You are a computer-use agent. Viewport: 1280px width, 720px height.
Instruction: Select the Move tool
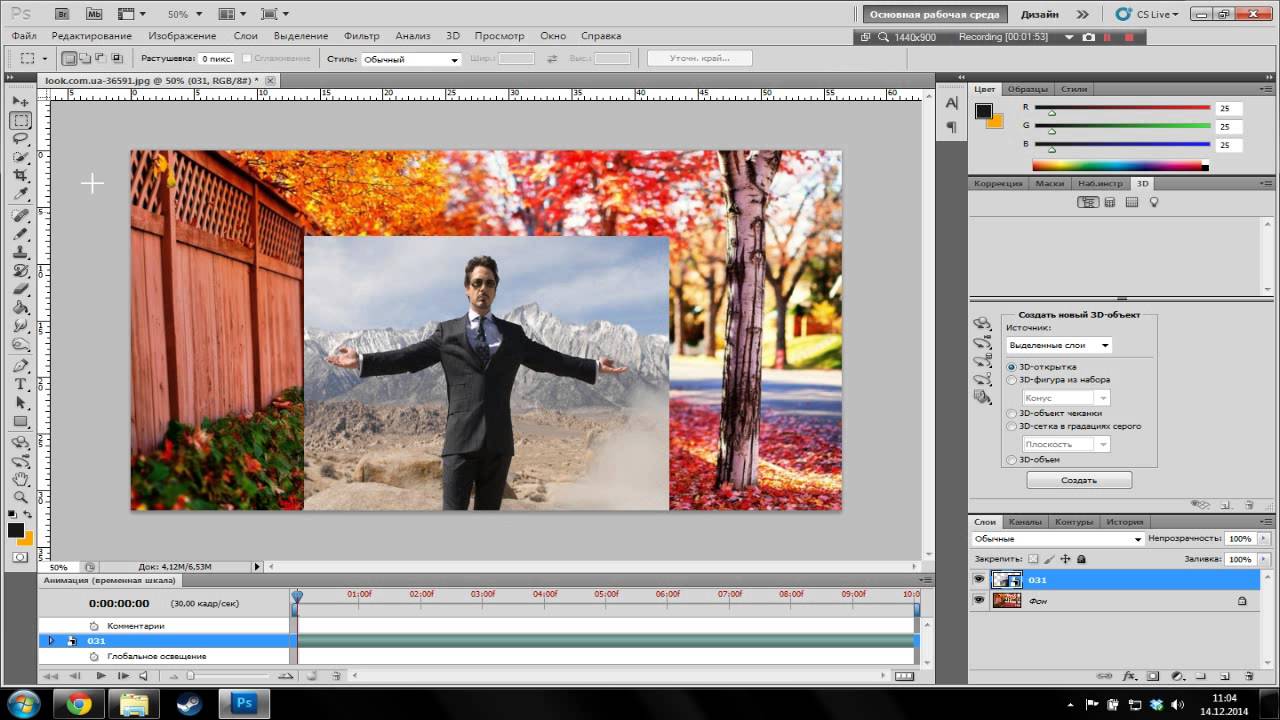(20, 102)
